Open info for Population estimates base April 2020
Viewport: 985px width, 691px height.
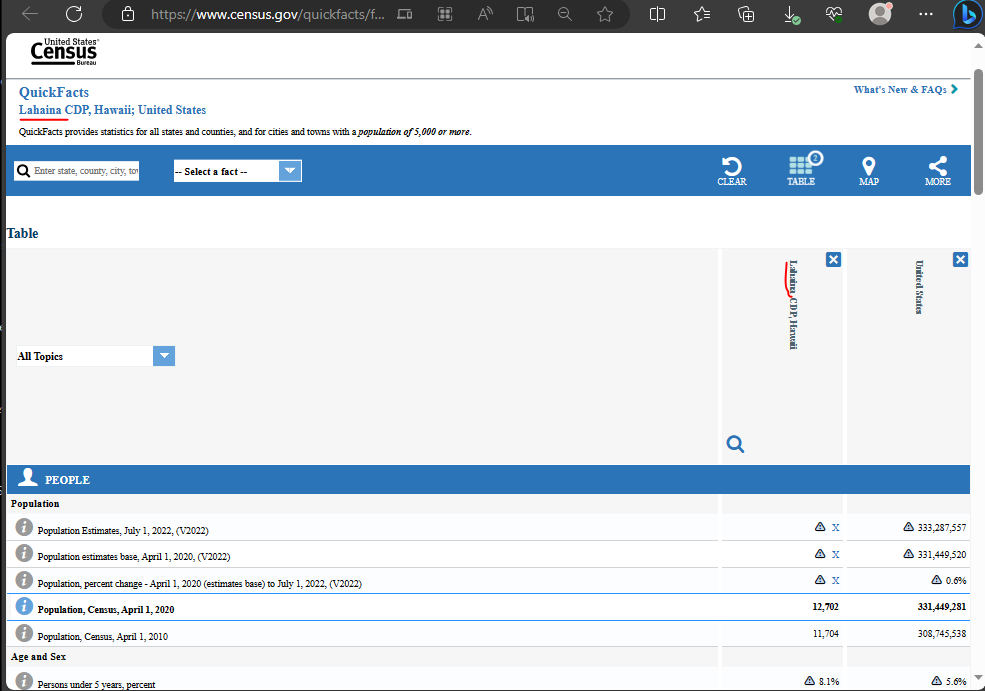pos(24,553)
